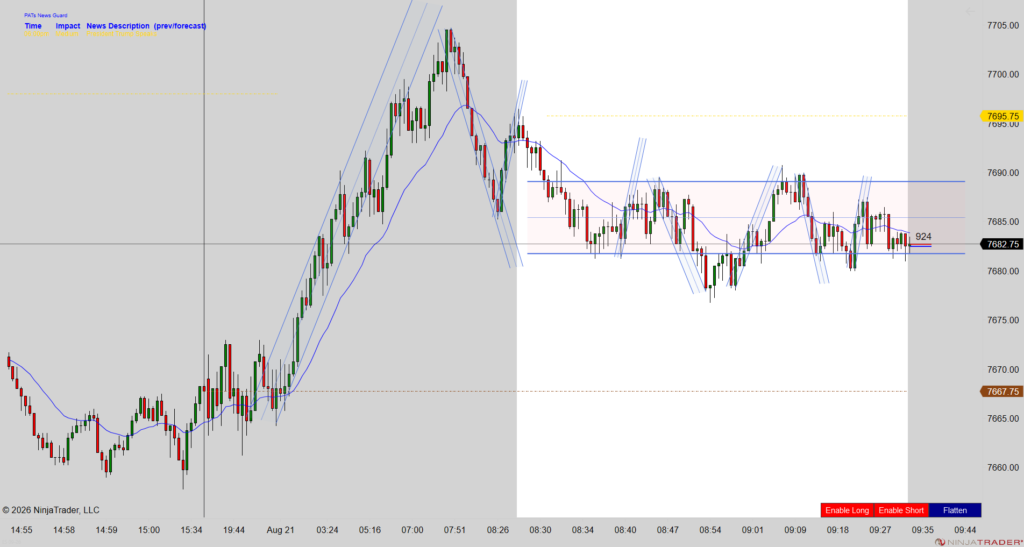This screenshot has width=1024, height=547.
Task: Click the 14:55 time axis label
Action: (x=22, y=529)
